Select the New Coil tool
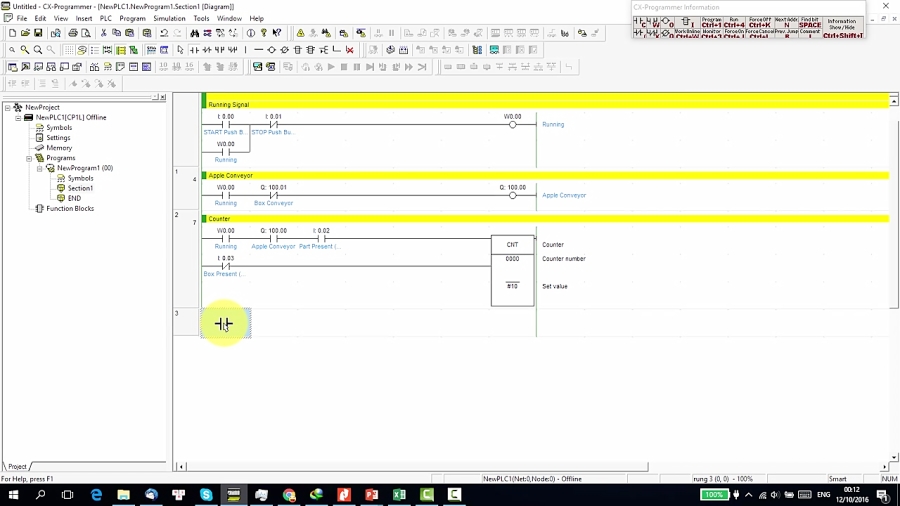Screen dimensions: 900x506 271,50
